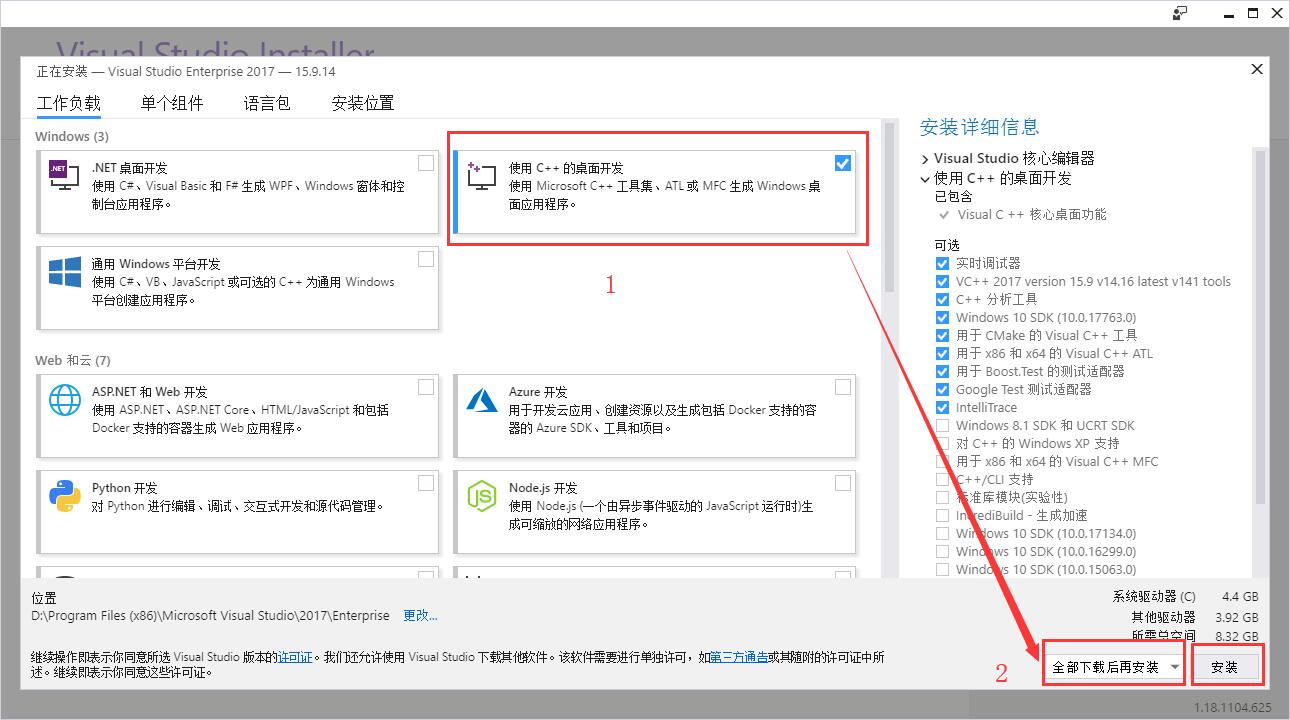Uncheck Windows 10 SDK (10.0.17763.0)
Image resolution: width=1290 pixels, height=720 pixels.
tap(942, 317)
